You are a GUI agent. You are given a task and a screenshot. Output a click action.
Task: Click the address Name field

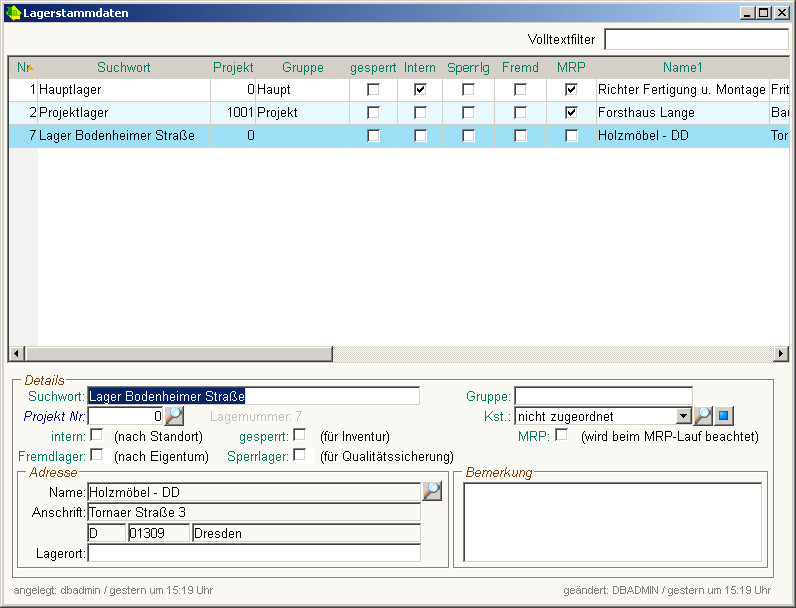(254, 492)
